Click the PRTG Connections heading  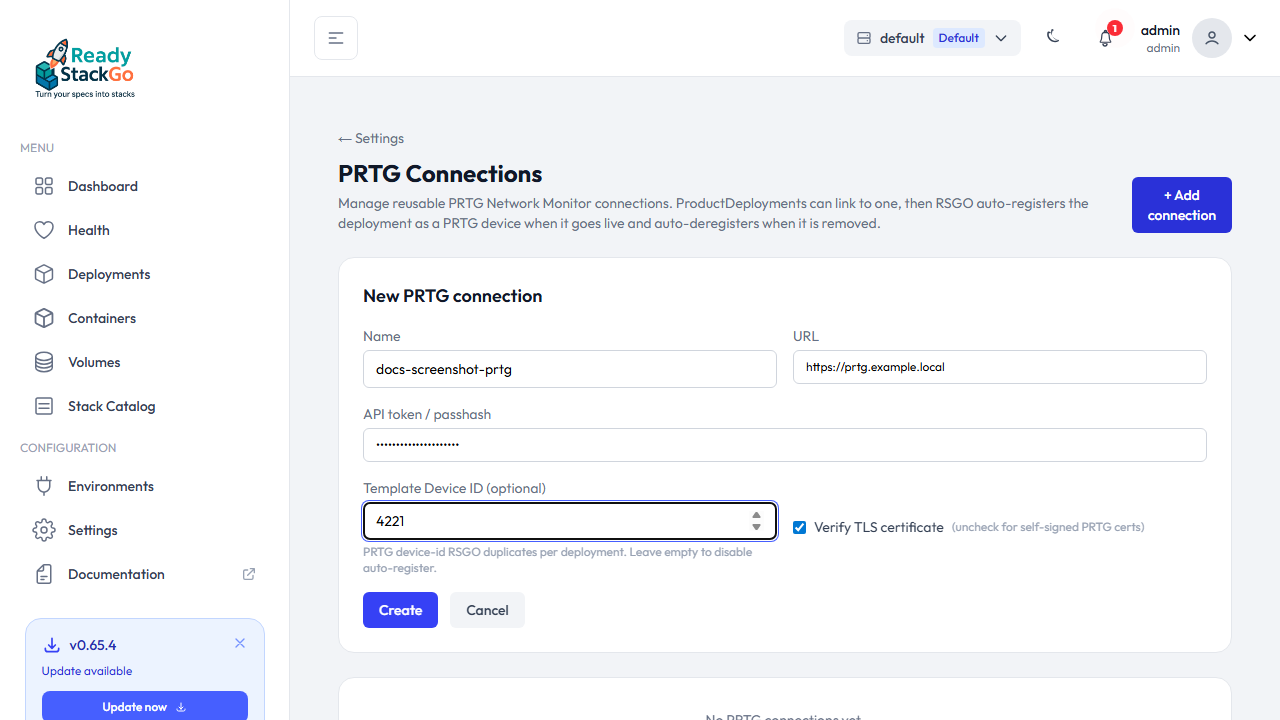(x=440, y=174)
